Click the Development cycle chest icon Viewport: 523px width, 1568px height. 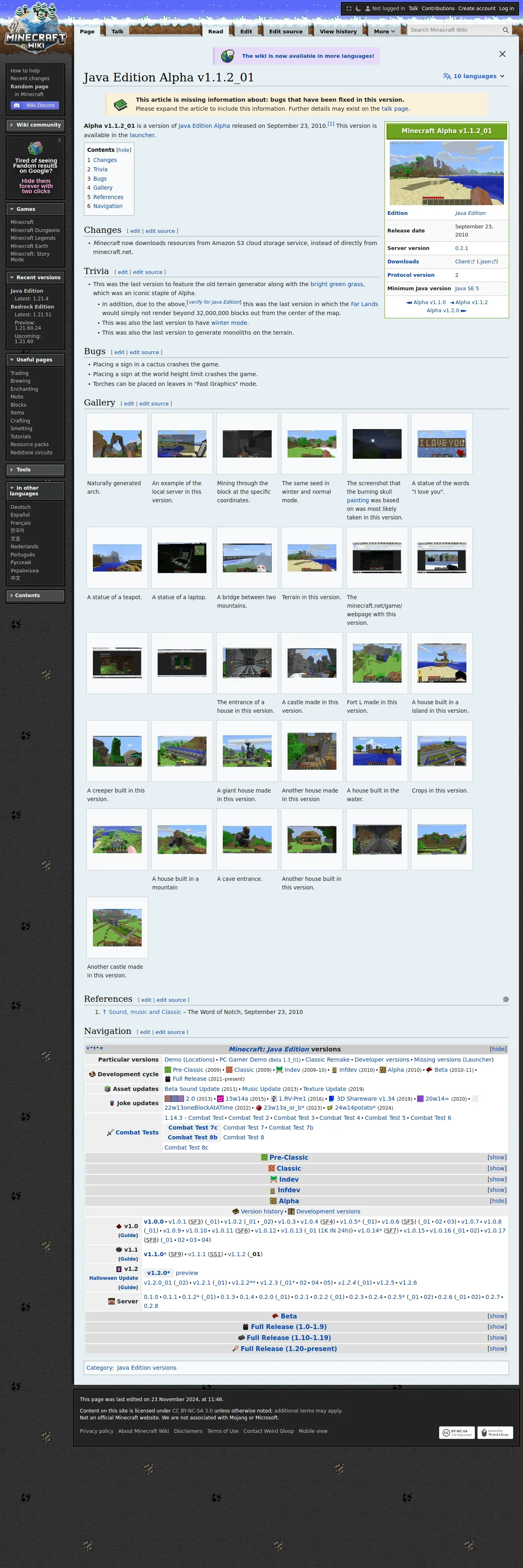(x=92, y=1074)
